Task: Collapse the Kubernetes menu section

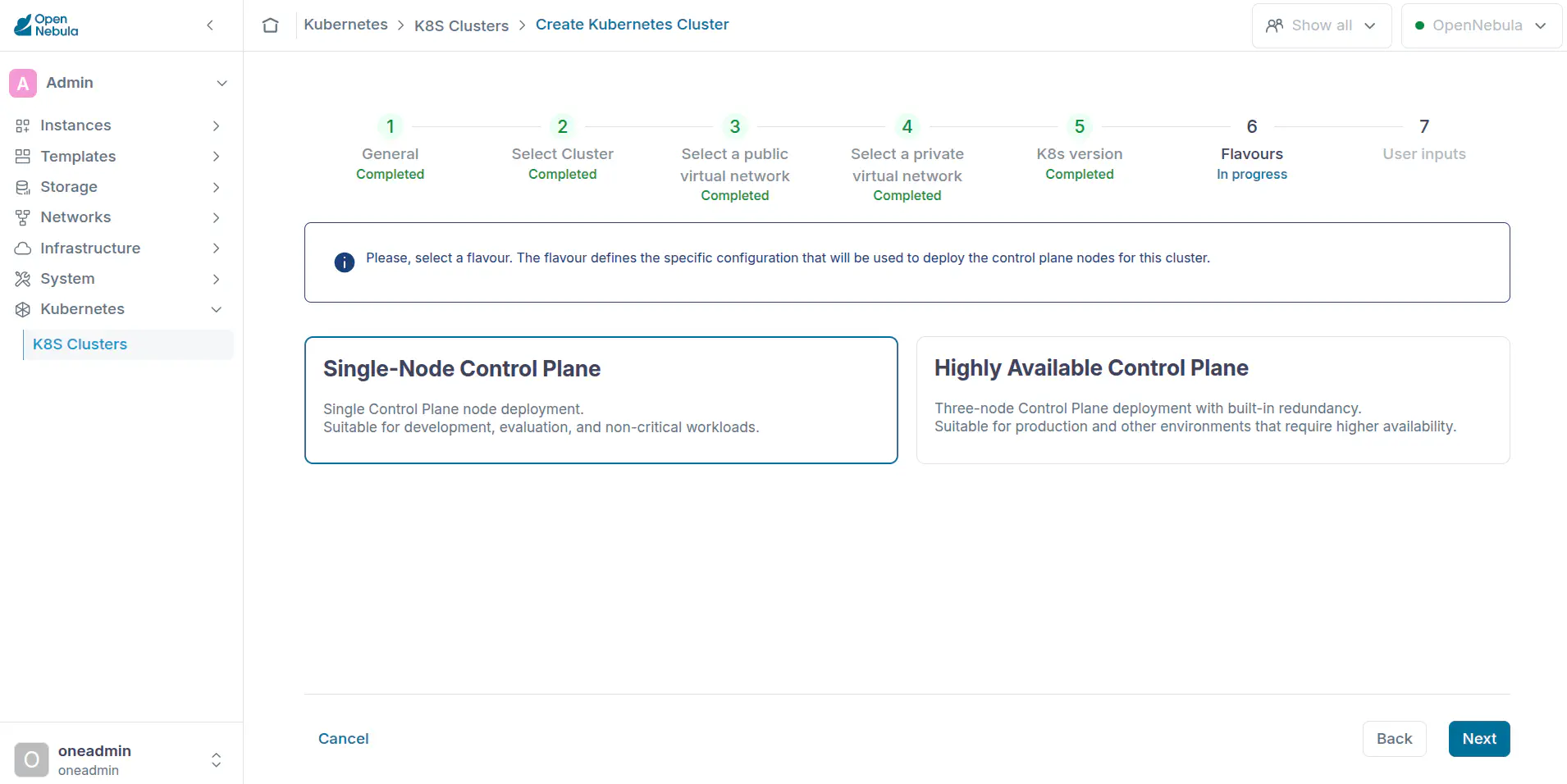Action: (x=217, y=309)
